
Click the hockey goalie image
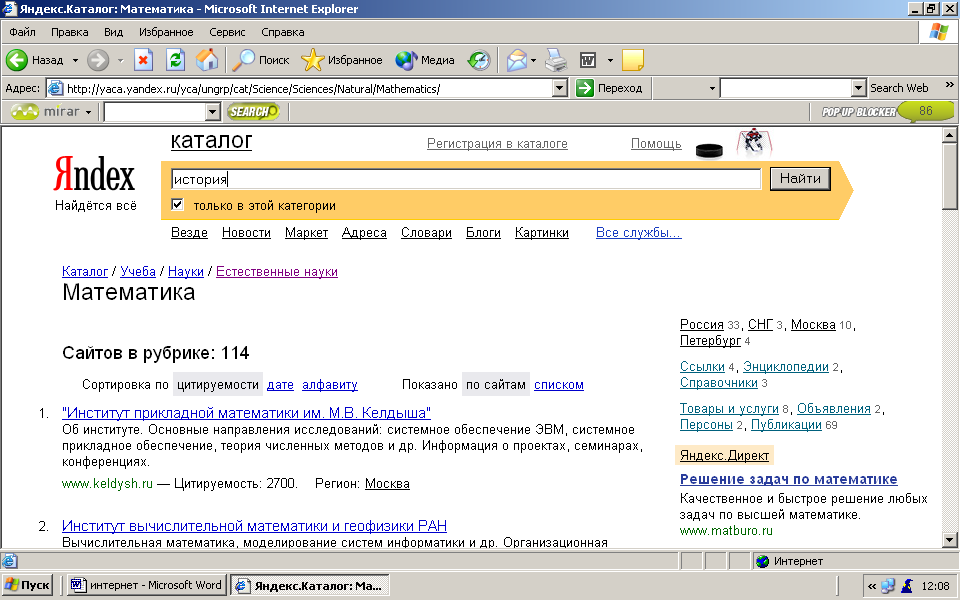pyautogui.click(x=754, y=143)
